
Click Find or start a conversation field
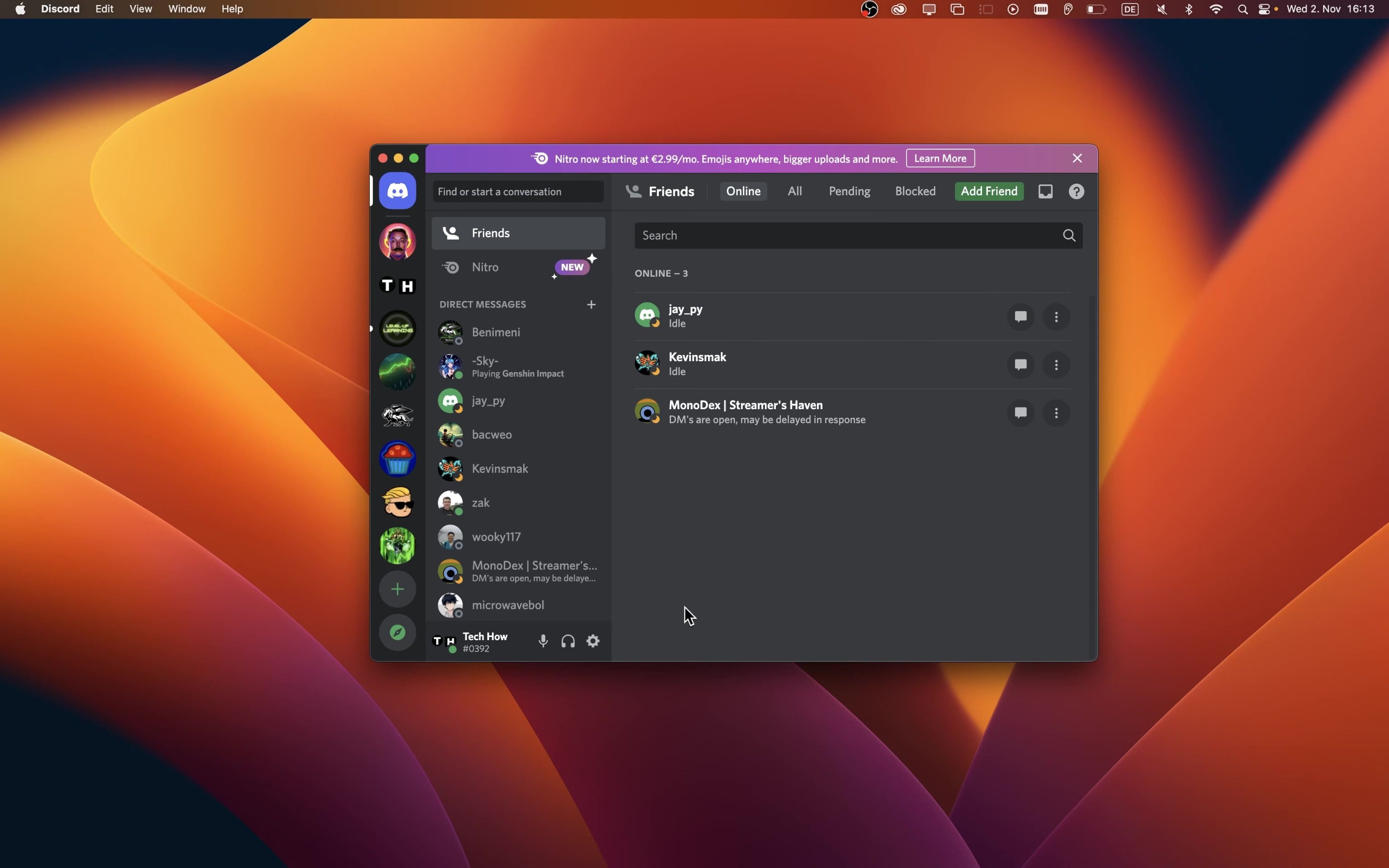[518, 192]
